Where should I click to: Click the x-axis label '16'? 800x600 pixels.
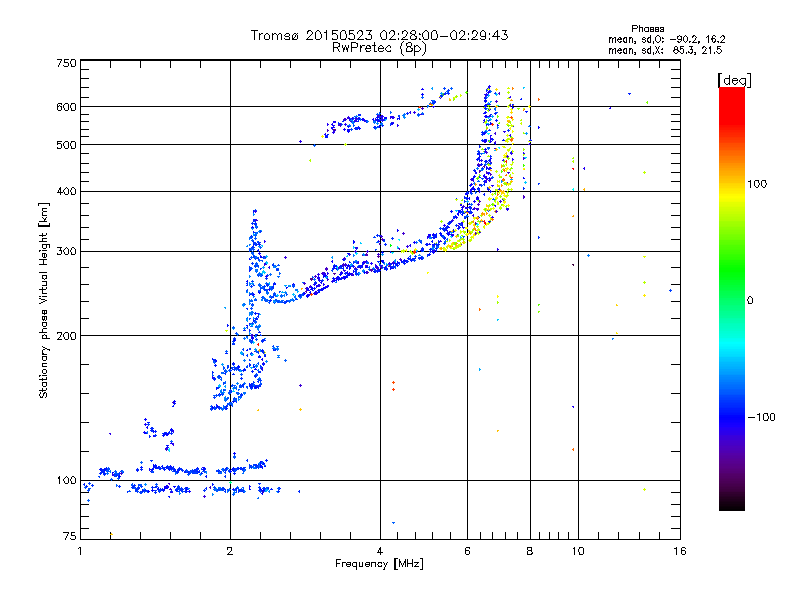click(680, 551)
